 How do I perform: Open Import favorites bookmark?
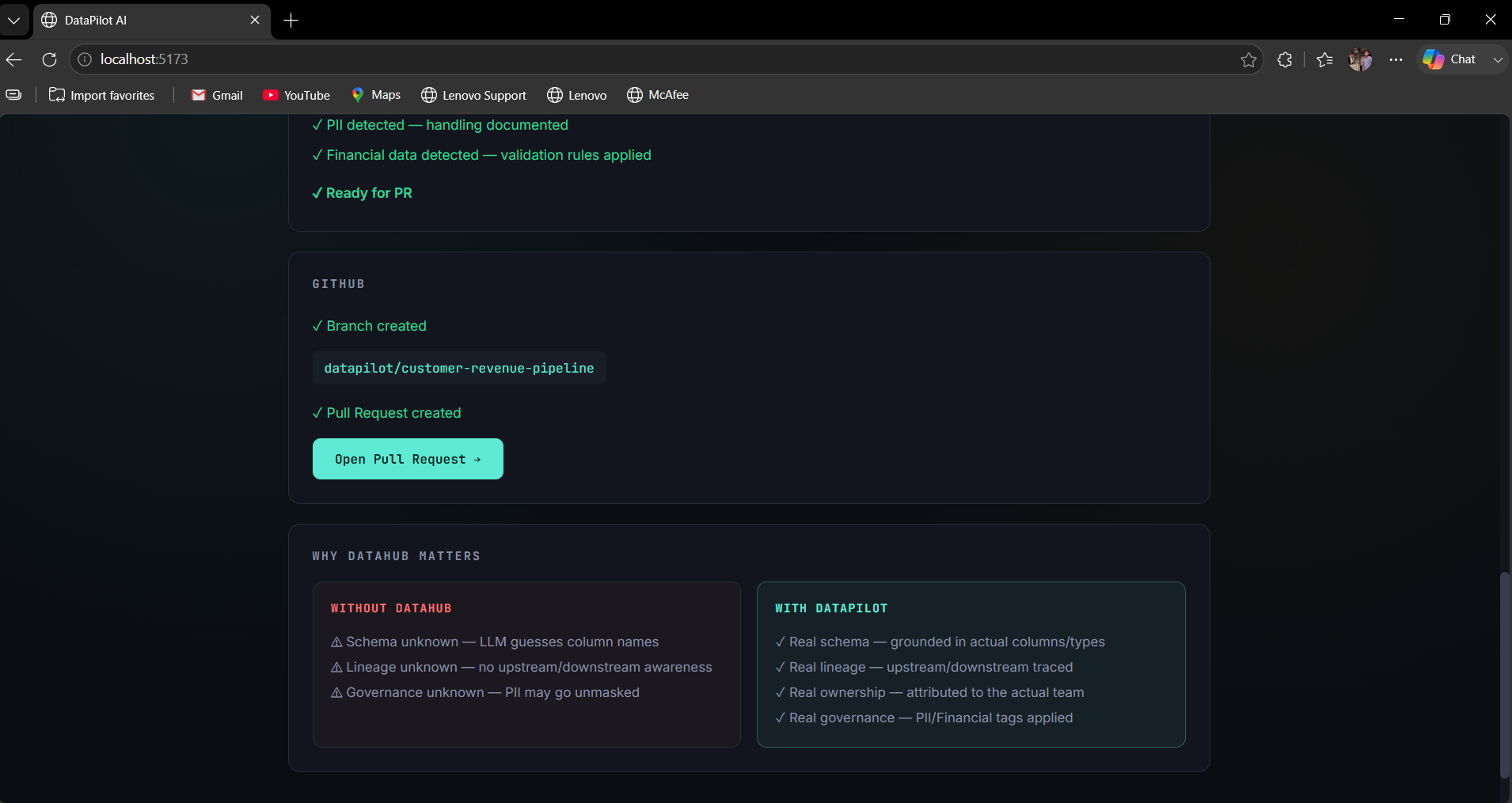[x=102, y=95]
